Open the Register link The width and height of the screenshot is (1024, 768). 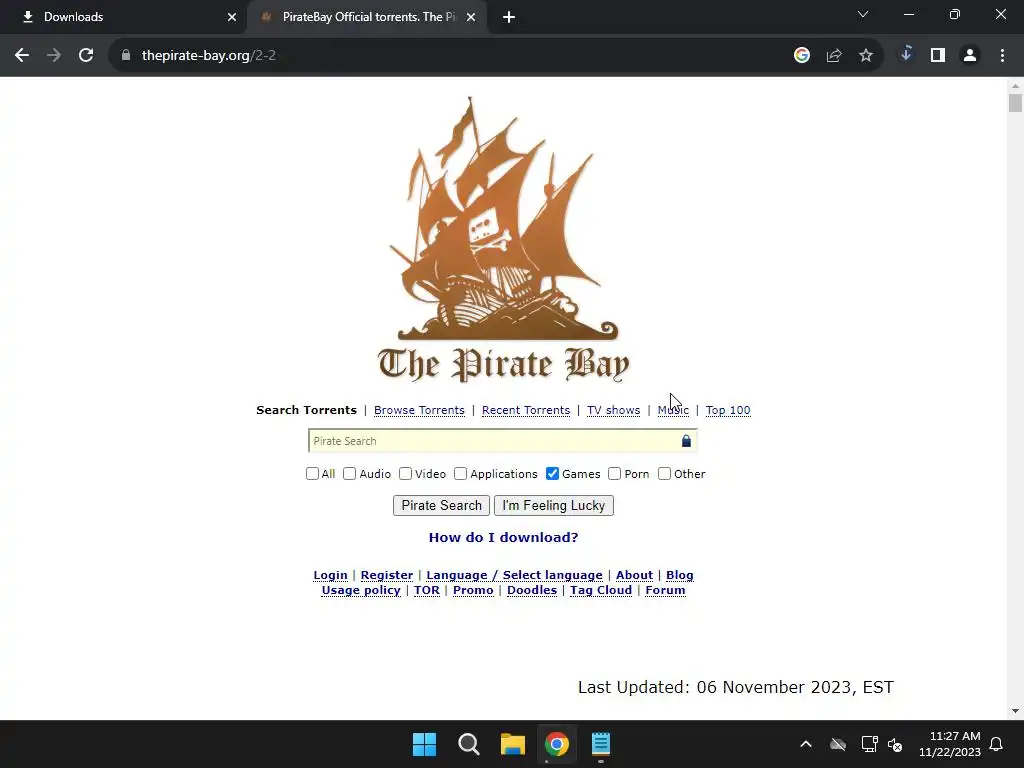pos(387,575)
